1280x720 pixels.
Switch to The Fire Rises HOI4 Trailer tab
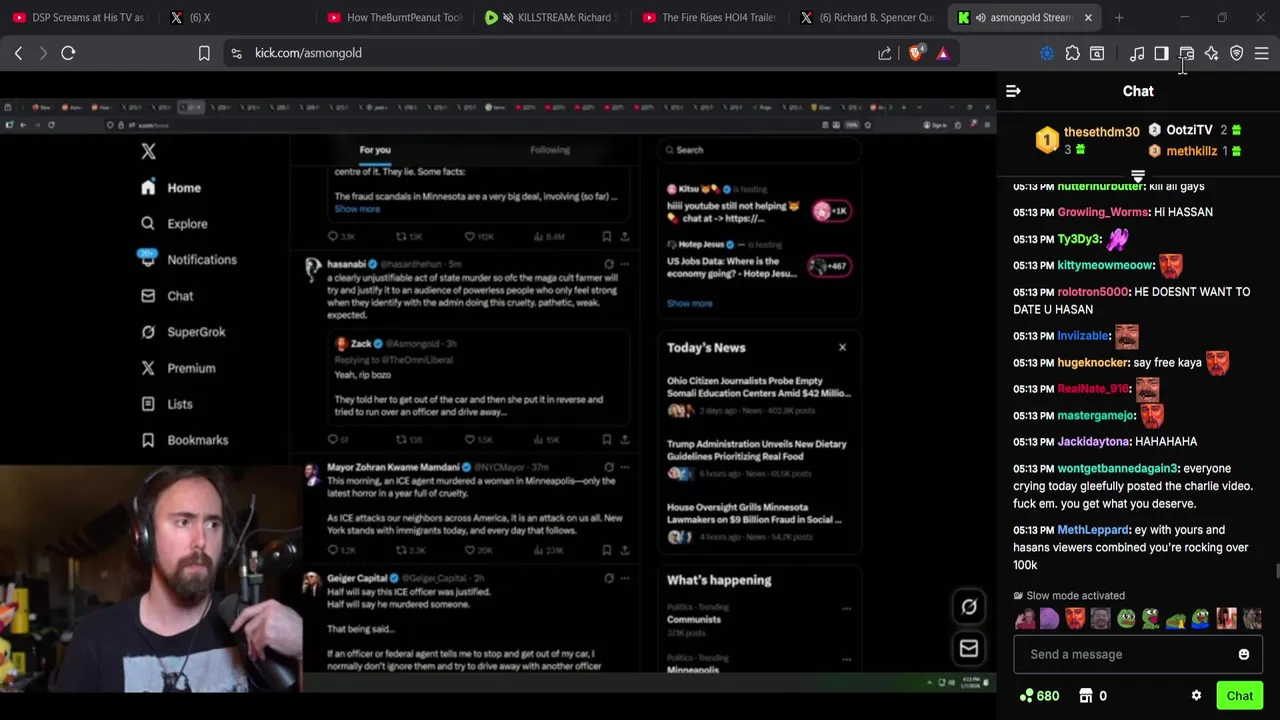[710, 17]
